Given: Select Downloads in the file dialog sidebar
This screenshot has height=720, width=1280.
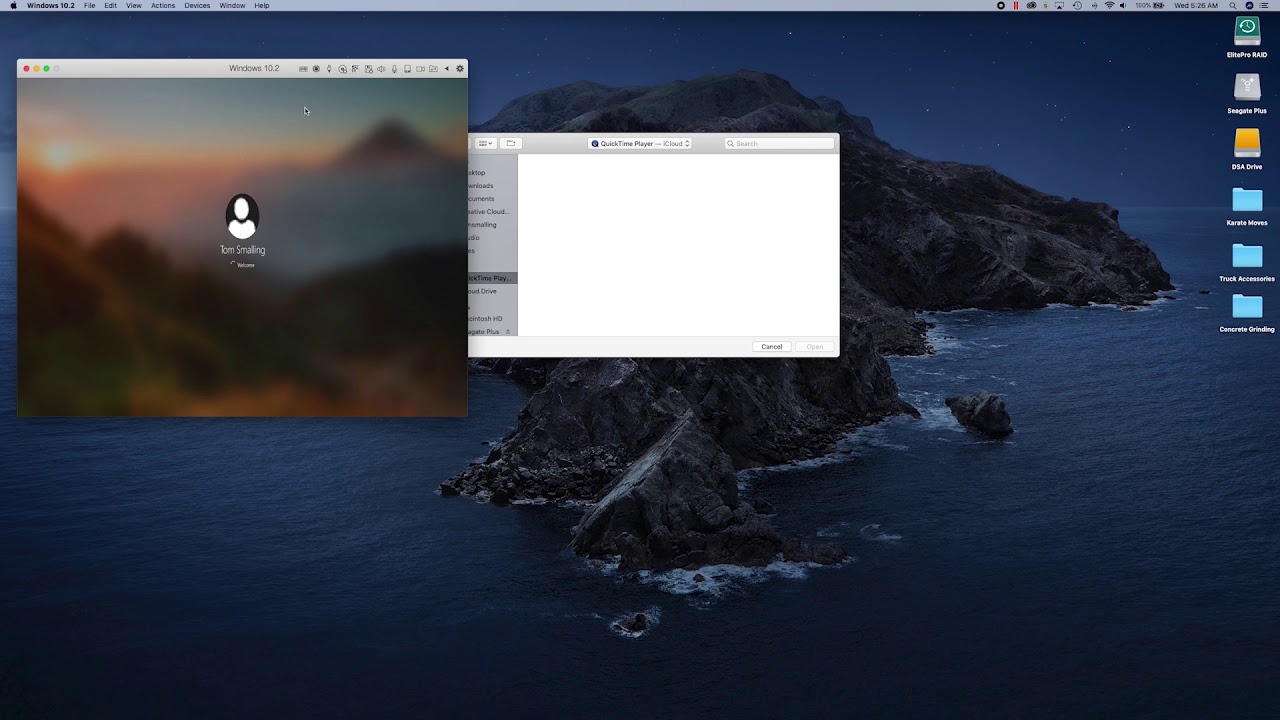Looking at the screenshot, I should 481,186.
